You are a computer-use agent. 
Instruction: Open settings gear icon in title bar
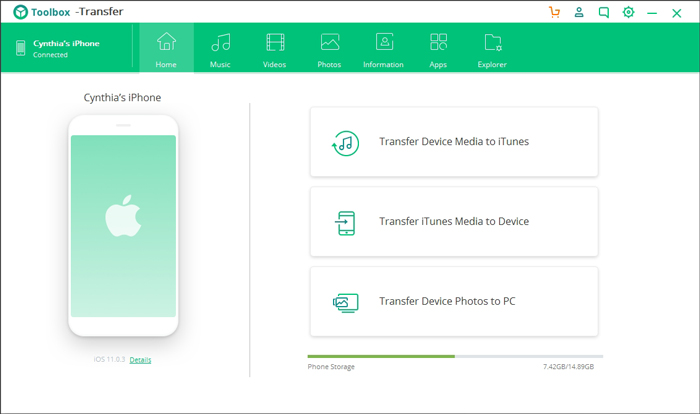pyautogui.click(x=628, y=12)
